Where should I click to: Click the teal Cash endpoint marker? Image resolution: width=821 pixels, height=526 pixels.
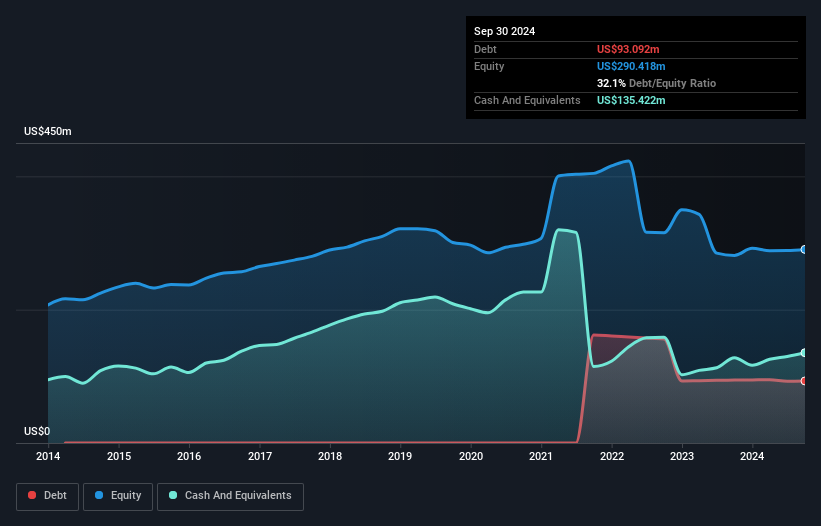(804, 353)
